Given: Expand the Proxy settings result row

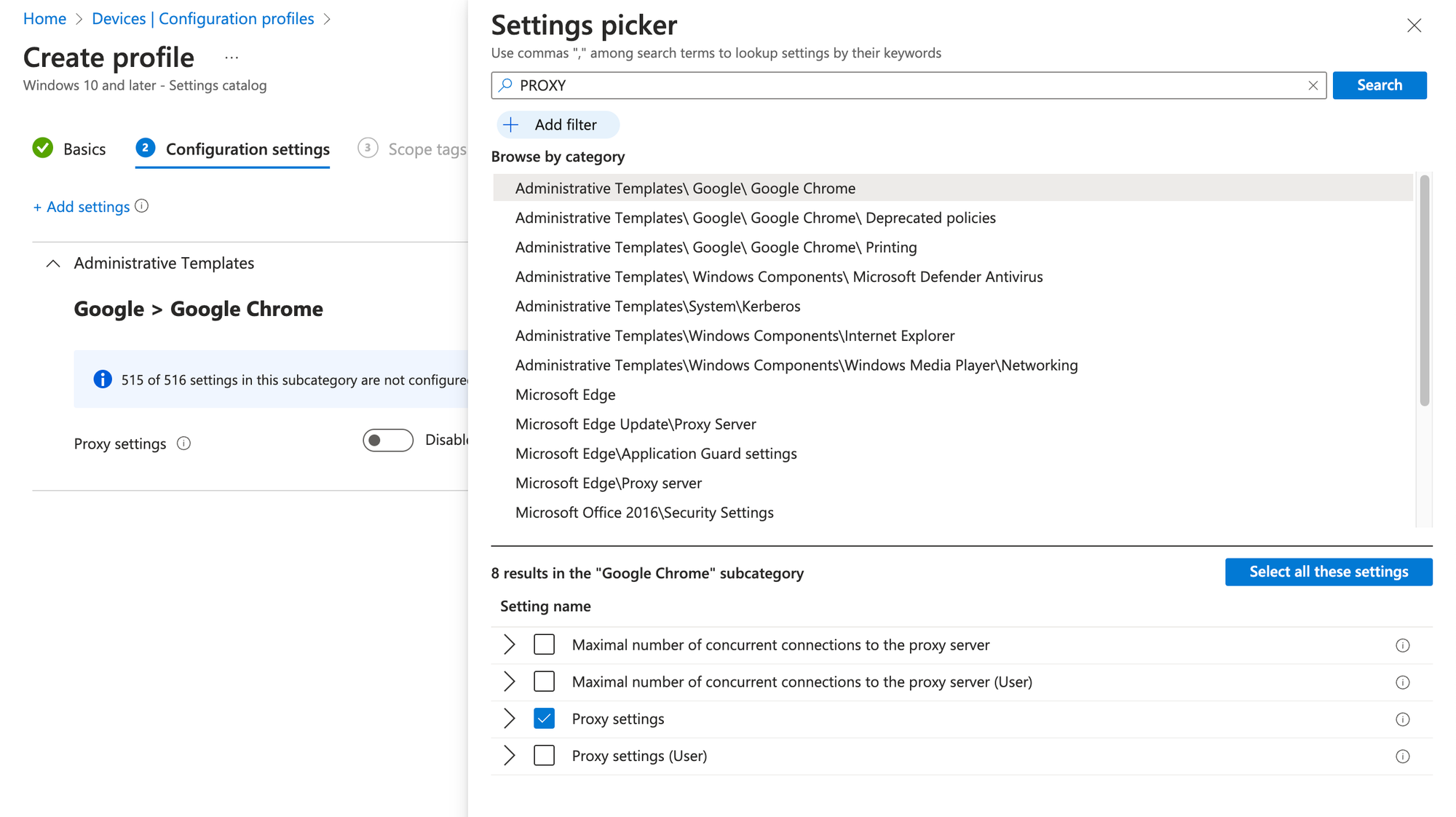Looking at the screenshot, I should click(x=510, y=719).
